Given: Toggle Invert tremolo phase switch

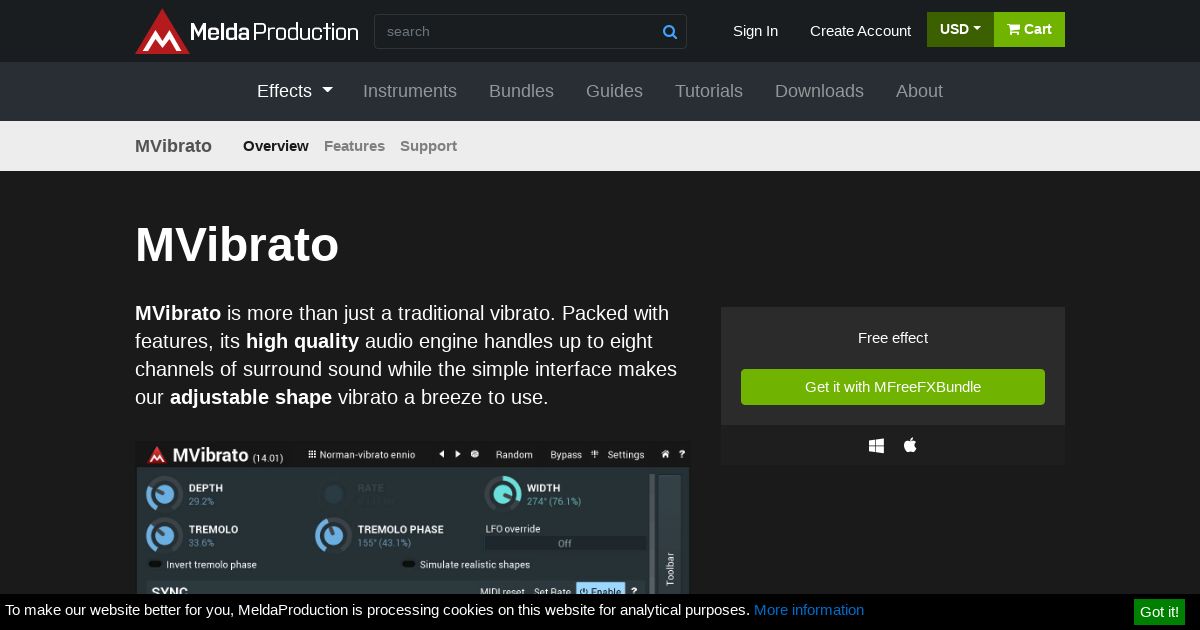Looking at the screenshot, I should coord(155,565).
